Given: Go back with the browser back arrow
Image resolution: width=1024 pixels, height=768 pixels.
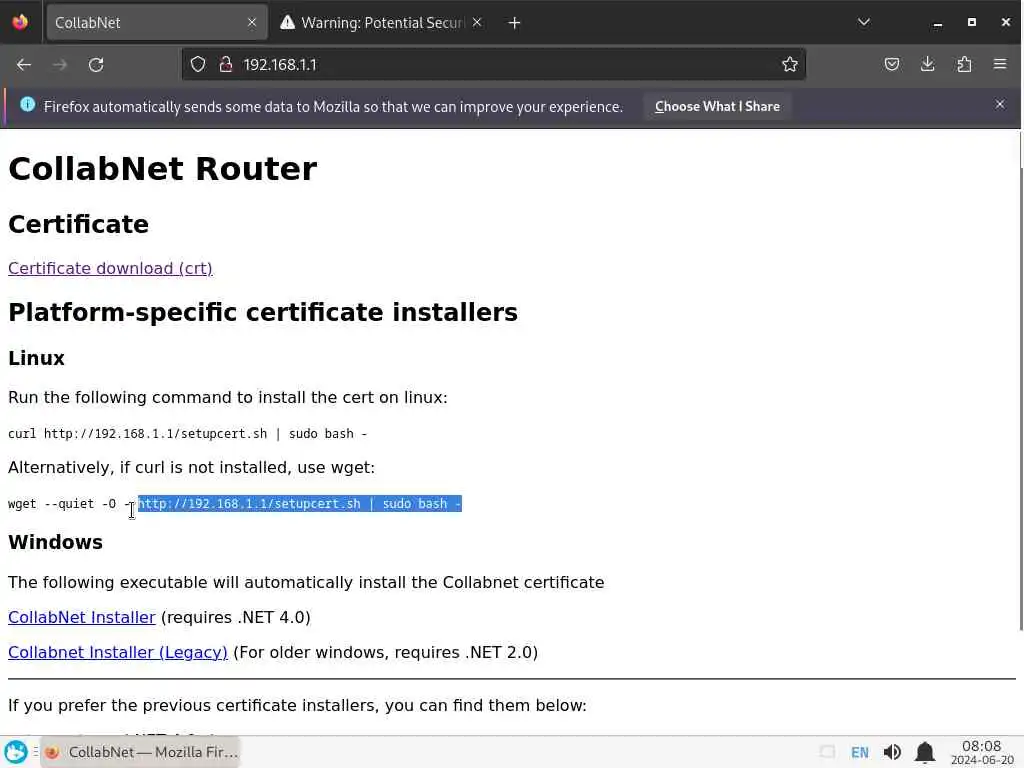Looking at the screenshot, I should (24, 65).
